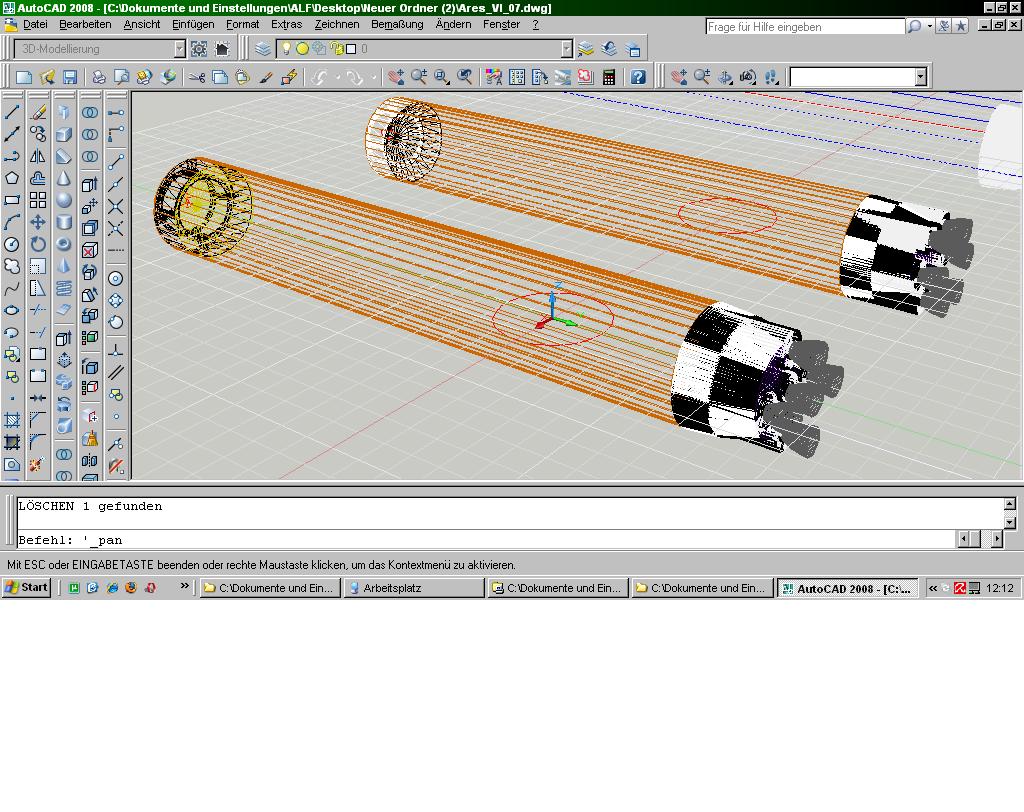Open the Ansicht menu

142,24
